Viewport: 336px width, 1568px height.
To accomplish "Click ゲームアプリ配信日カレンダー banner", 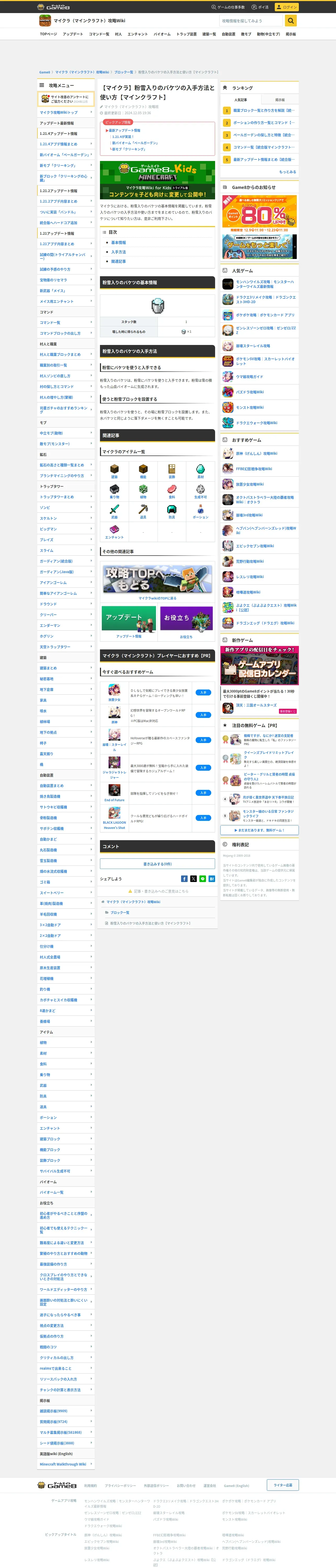I will (x=260, y=665).
